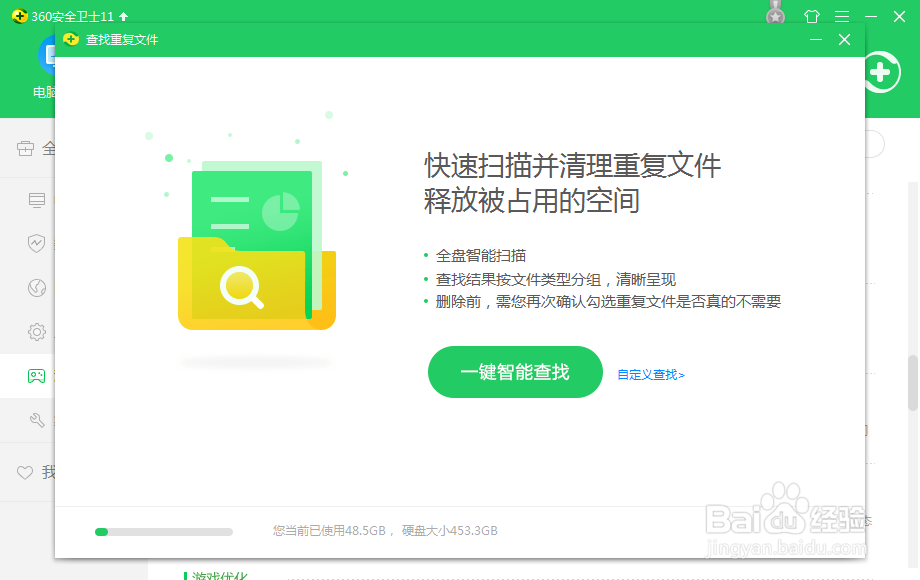This screenshot has width=920, height=580.
Task: Open the hamburger main menu
Action: (841, 15)
